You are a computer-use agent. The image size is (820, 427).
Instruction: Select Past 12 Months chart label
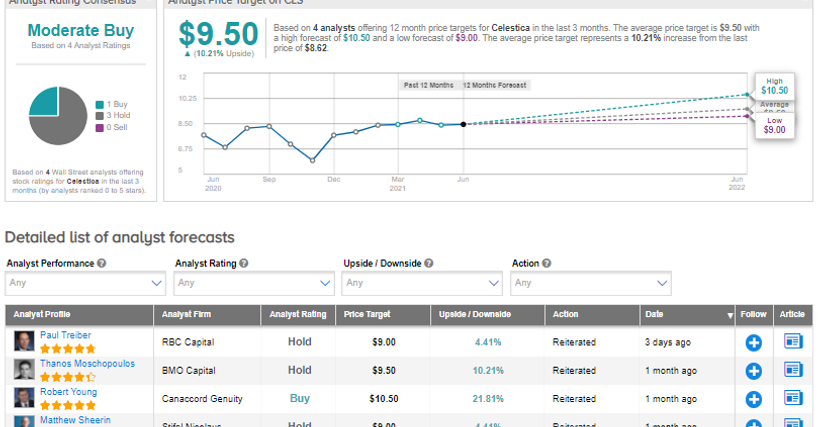428,85
